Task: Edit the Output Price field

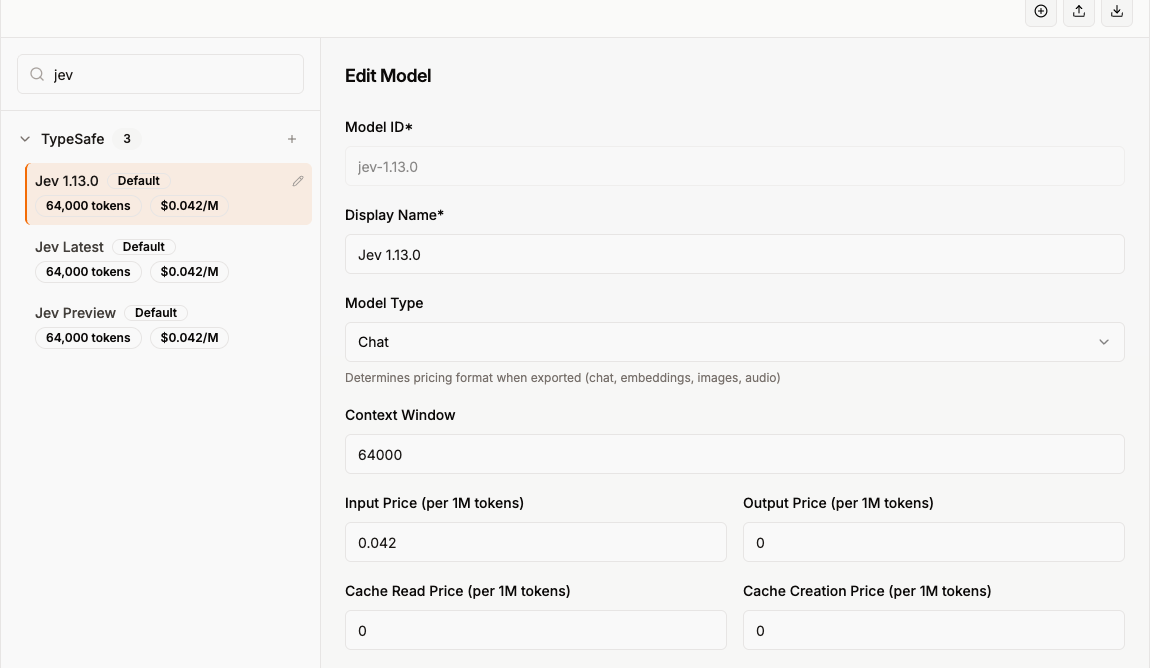Action: tap(934, 543)
